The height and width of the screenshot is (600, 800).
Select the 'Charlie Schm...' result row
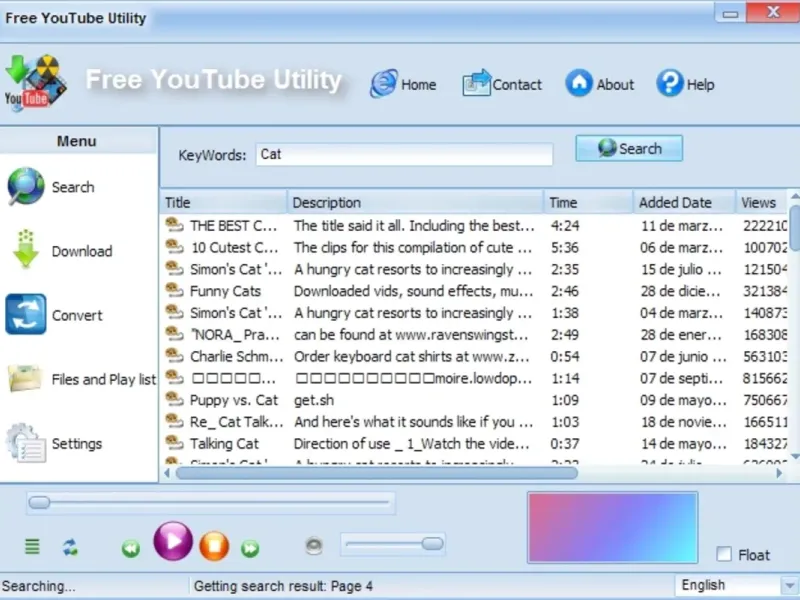pos(476,356)
